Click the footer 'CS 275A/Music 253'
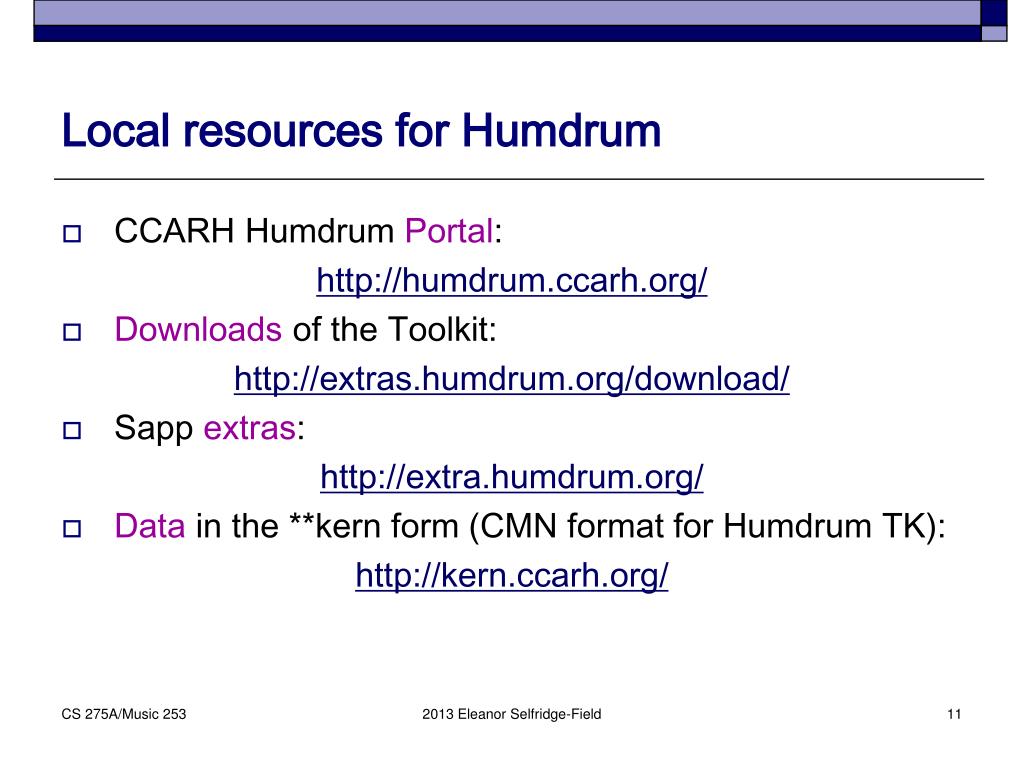This screenshot has height=768, width=1024. coord(123,714)
